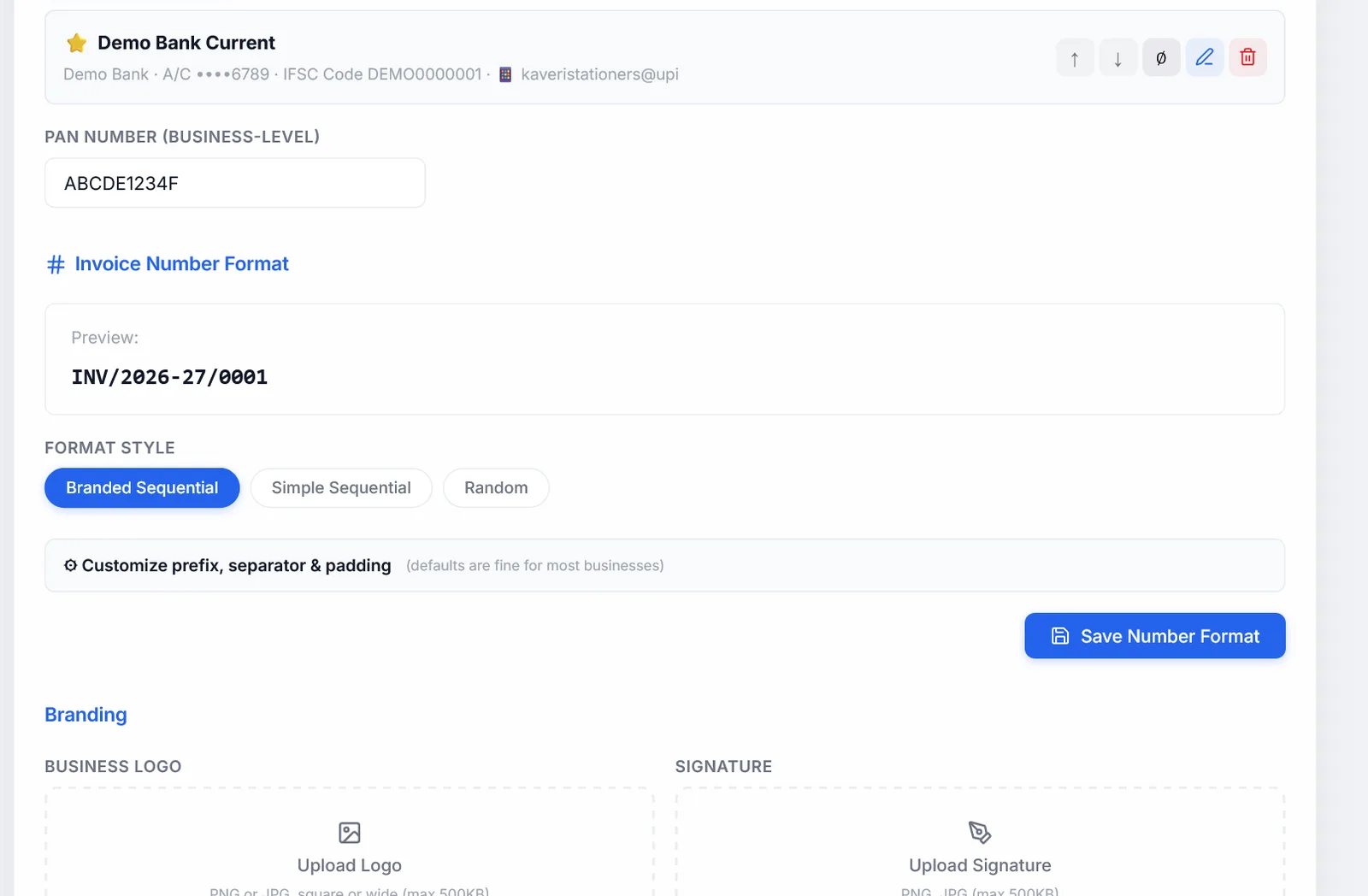Image resolution: width=1368 pixels, height=896 pixels.
Task: Click the Branding section heading
Action: [85, 715]
